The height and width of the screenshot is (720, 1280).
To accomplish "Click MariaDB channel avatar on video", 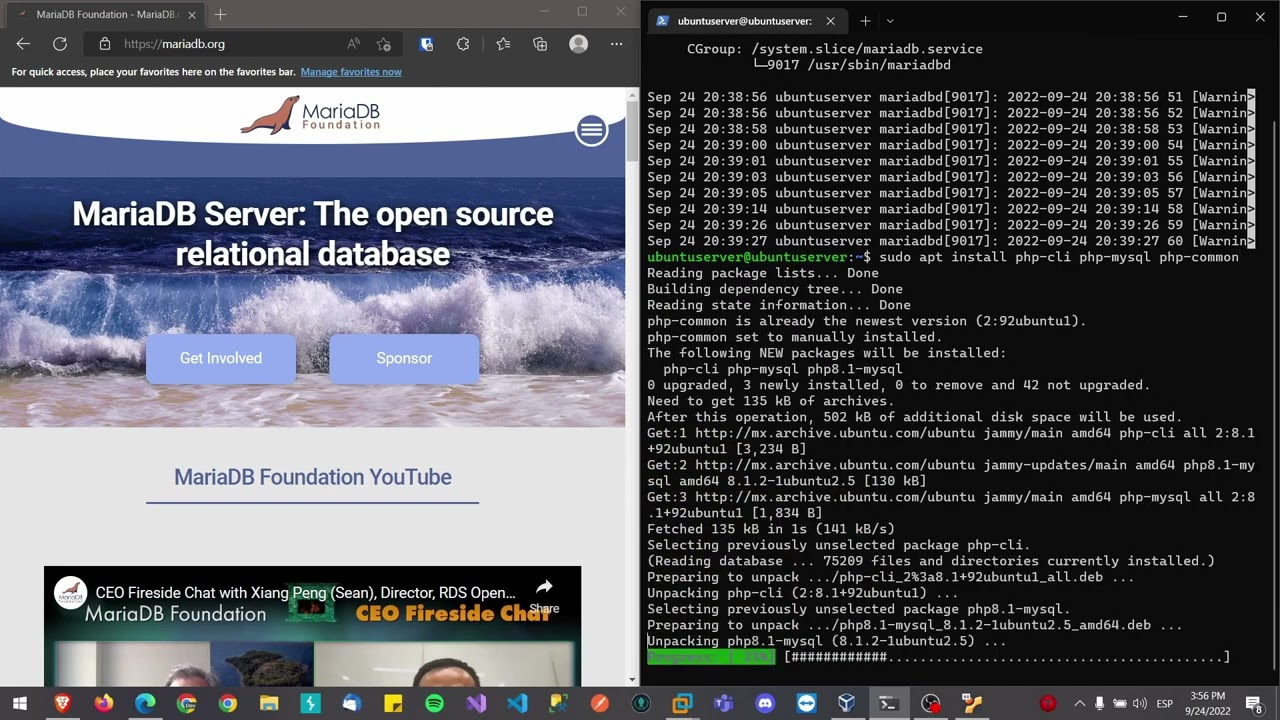I will tap(70, 592).
